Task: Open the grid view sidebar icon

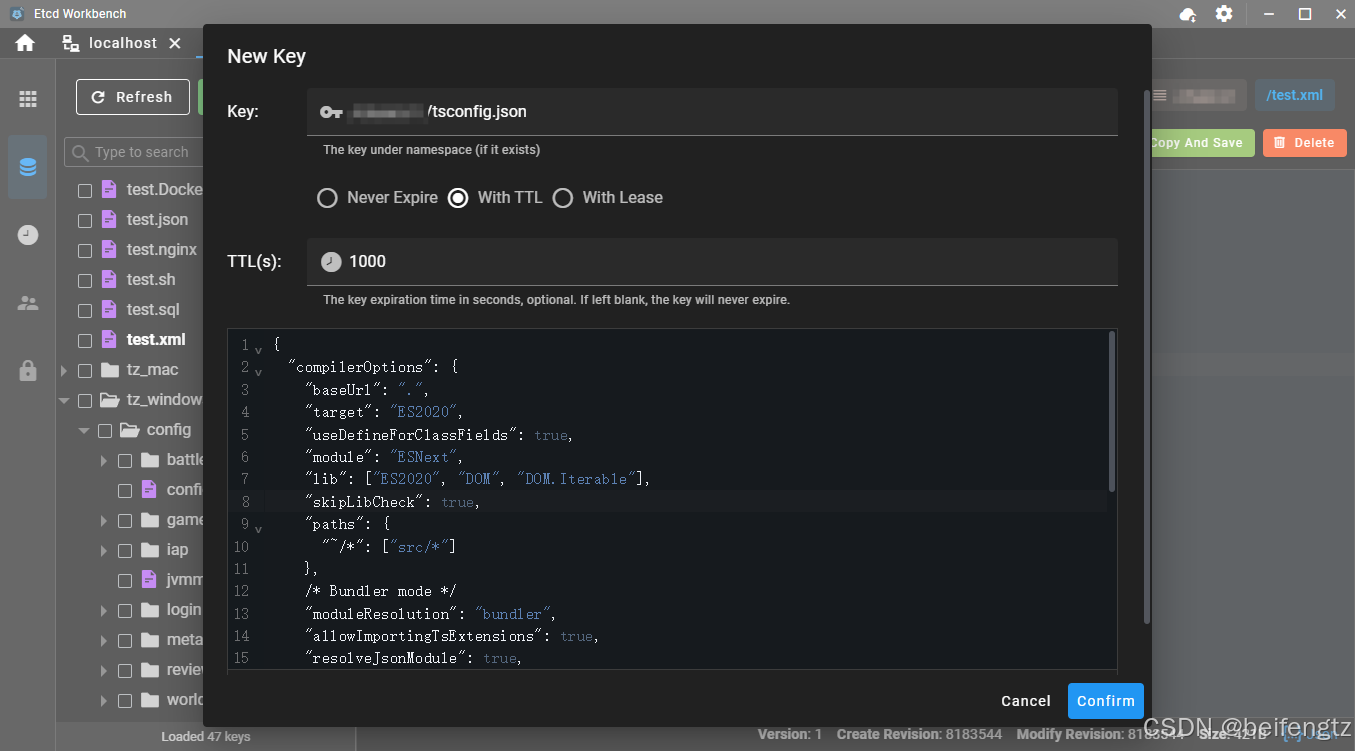Action: tap(28, 99)
